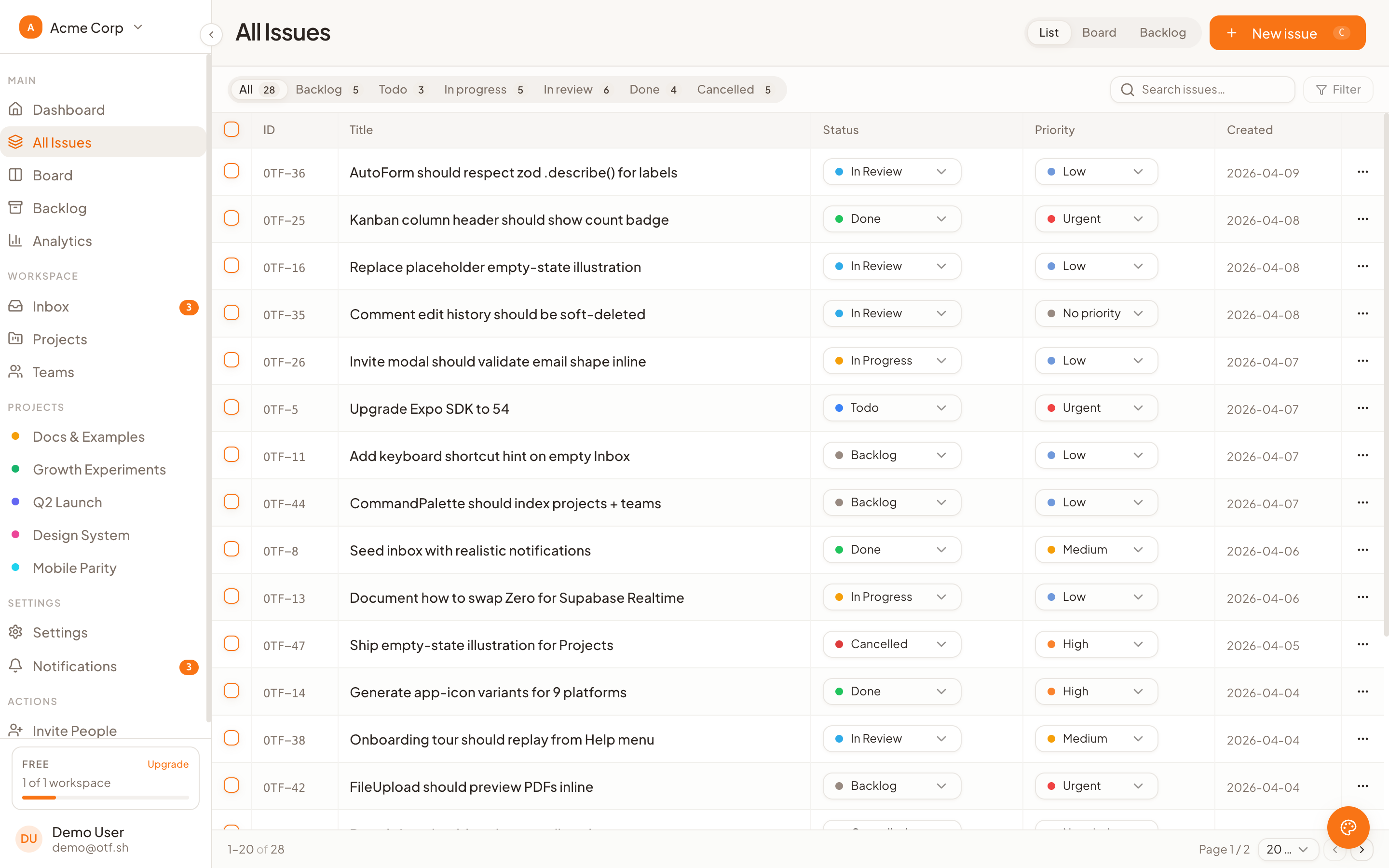Screen dimensions: 1389x868
Task: Click the Teams people icon
Action: coord(15,371)
